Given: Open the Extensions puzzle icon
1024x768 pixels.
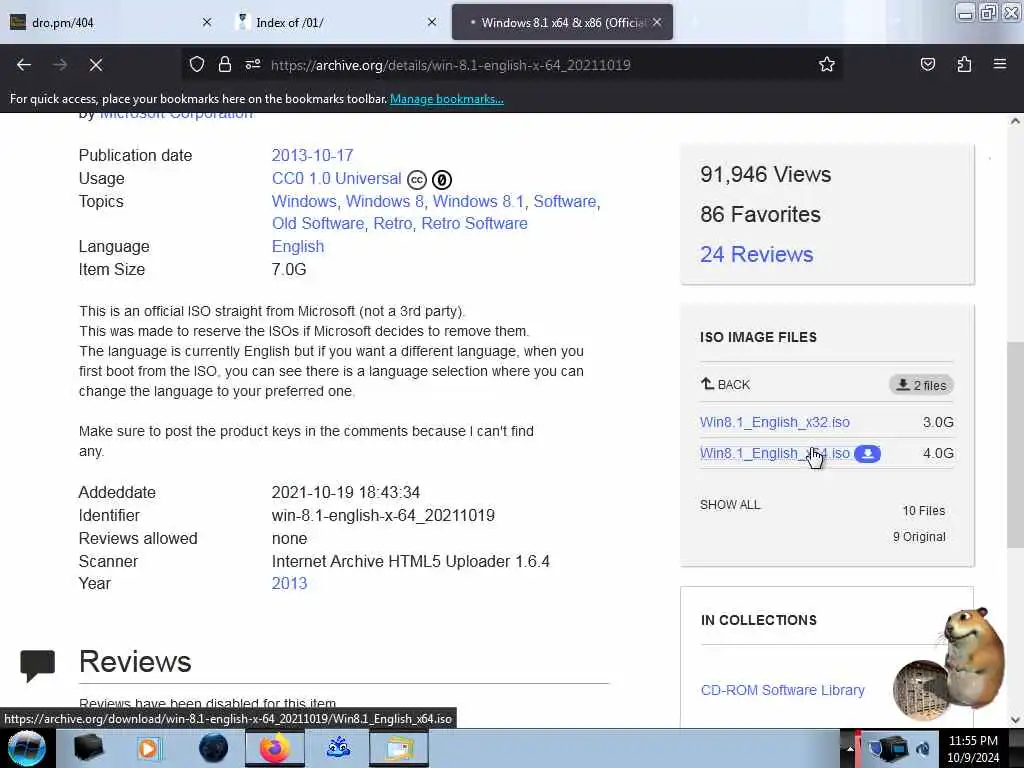Looking at the screenshot, I should click(x=964, y=64).
